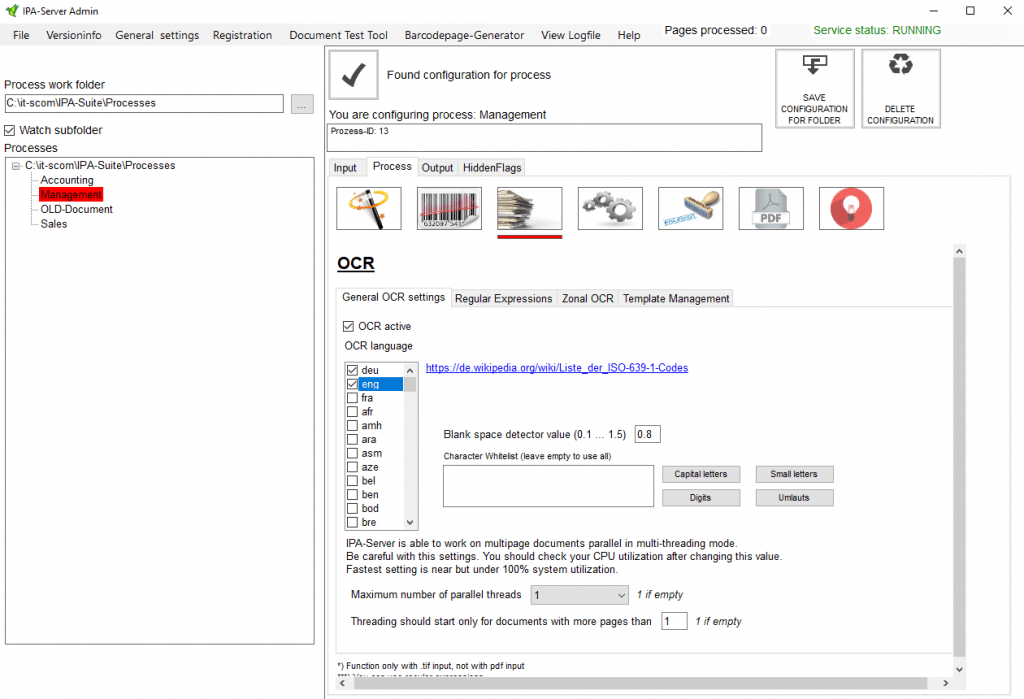Enable the fra language checkbox

click(352, 398)
